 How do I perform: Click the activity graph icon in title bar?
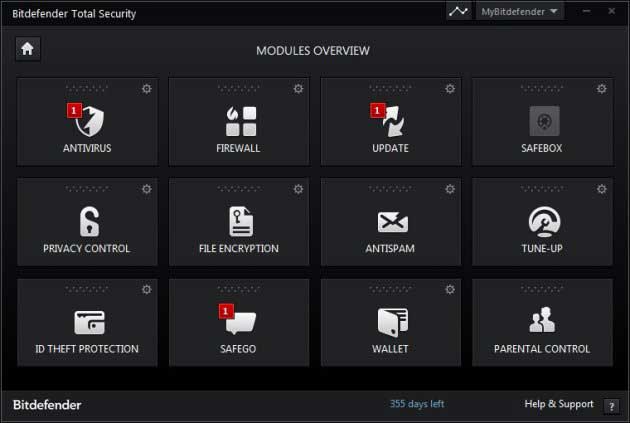pyautogui.click(x=458, y=12)
